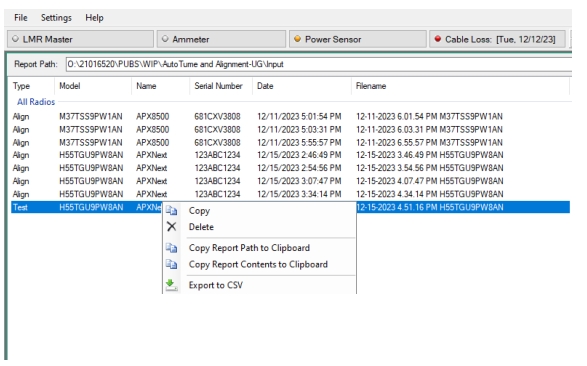587x366 pixels.
Task: Select the Align row dated 12/15/2023 3:34:14 PM
Action: pos(291,194)
